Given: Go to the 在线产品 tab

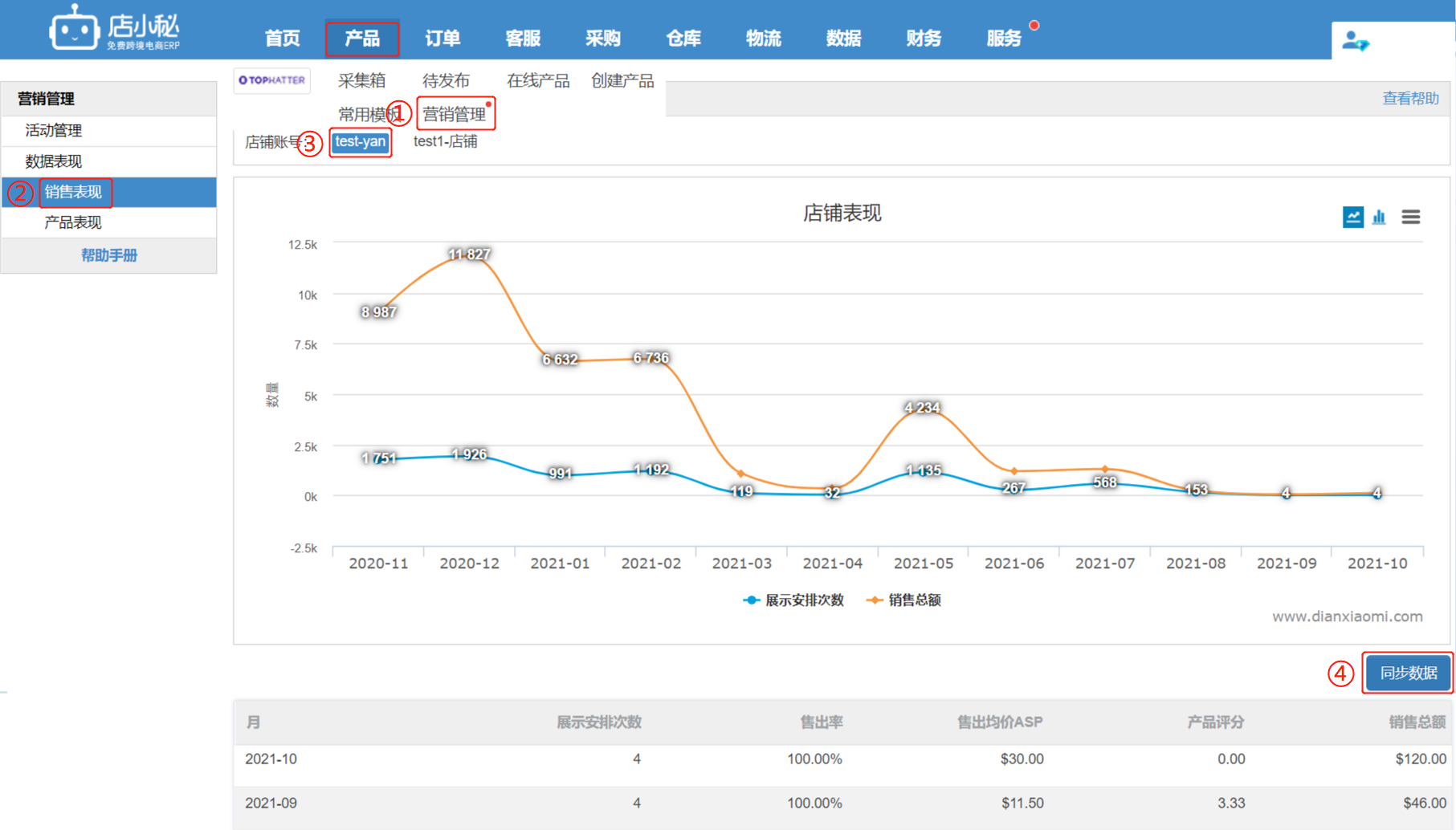Looking at the screenshot, I should tap(537, 81).
